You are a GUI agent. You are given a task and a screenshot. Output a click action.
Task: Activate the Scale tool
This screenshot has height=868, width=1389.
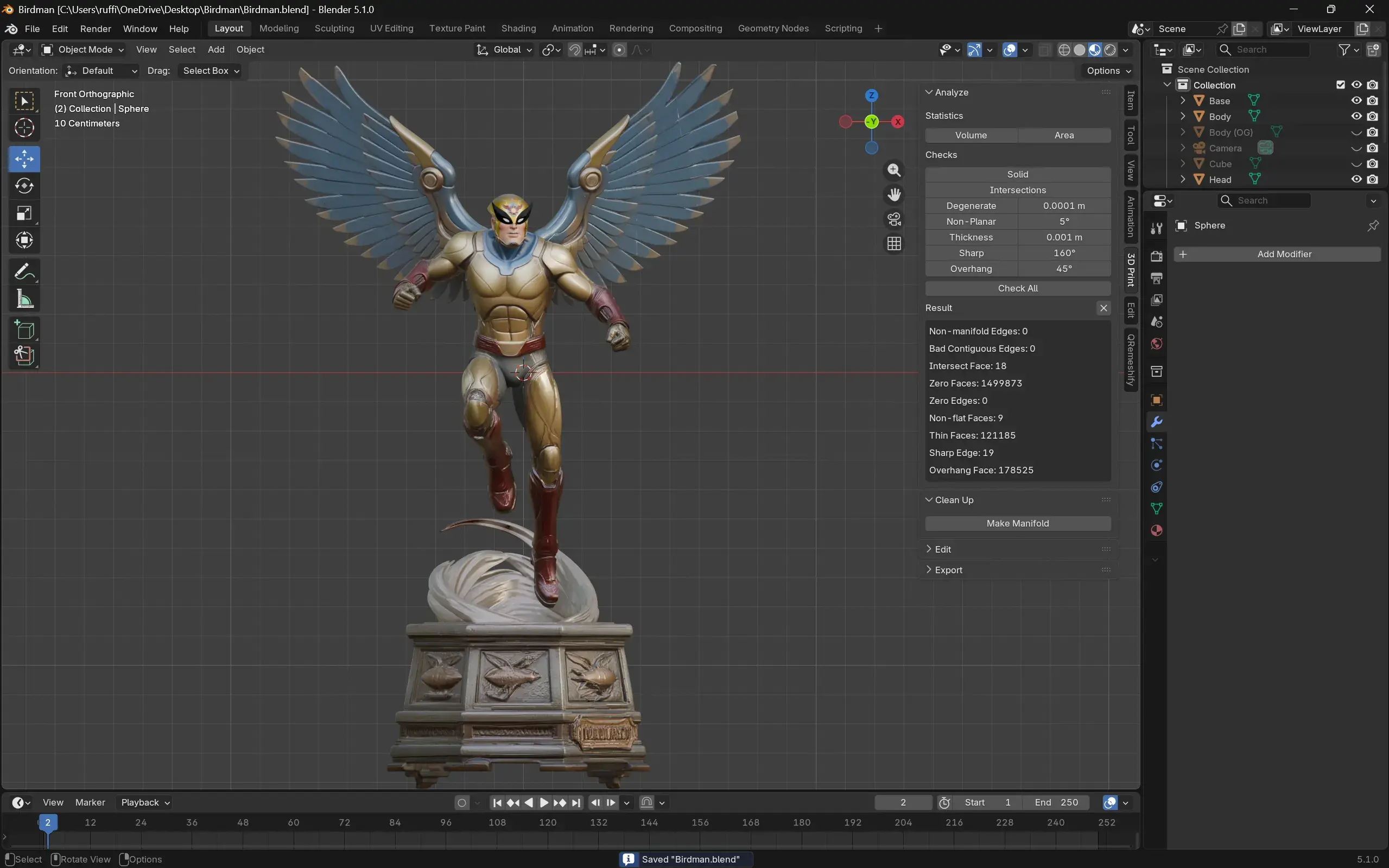(x=24, y=213)
